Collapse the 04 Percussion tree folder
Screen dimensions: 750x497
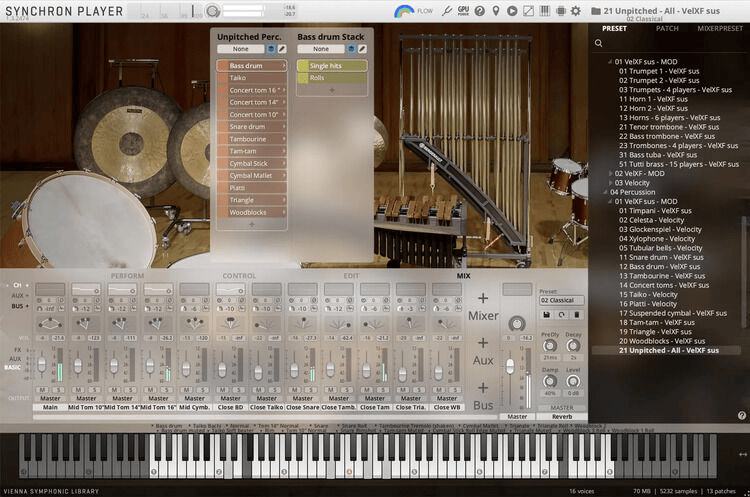(x=606, y=191)
